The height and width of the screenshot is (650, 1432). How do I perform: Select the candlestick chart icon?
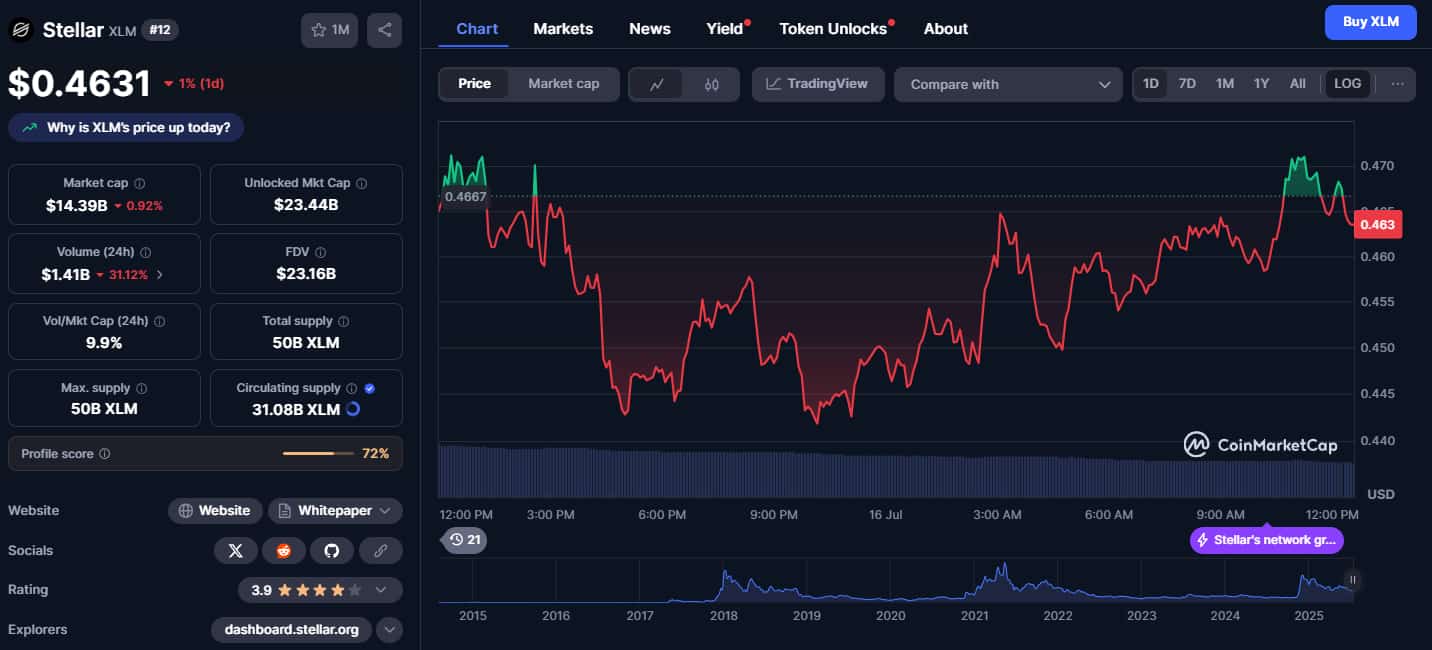(x=712, y=84)
